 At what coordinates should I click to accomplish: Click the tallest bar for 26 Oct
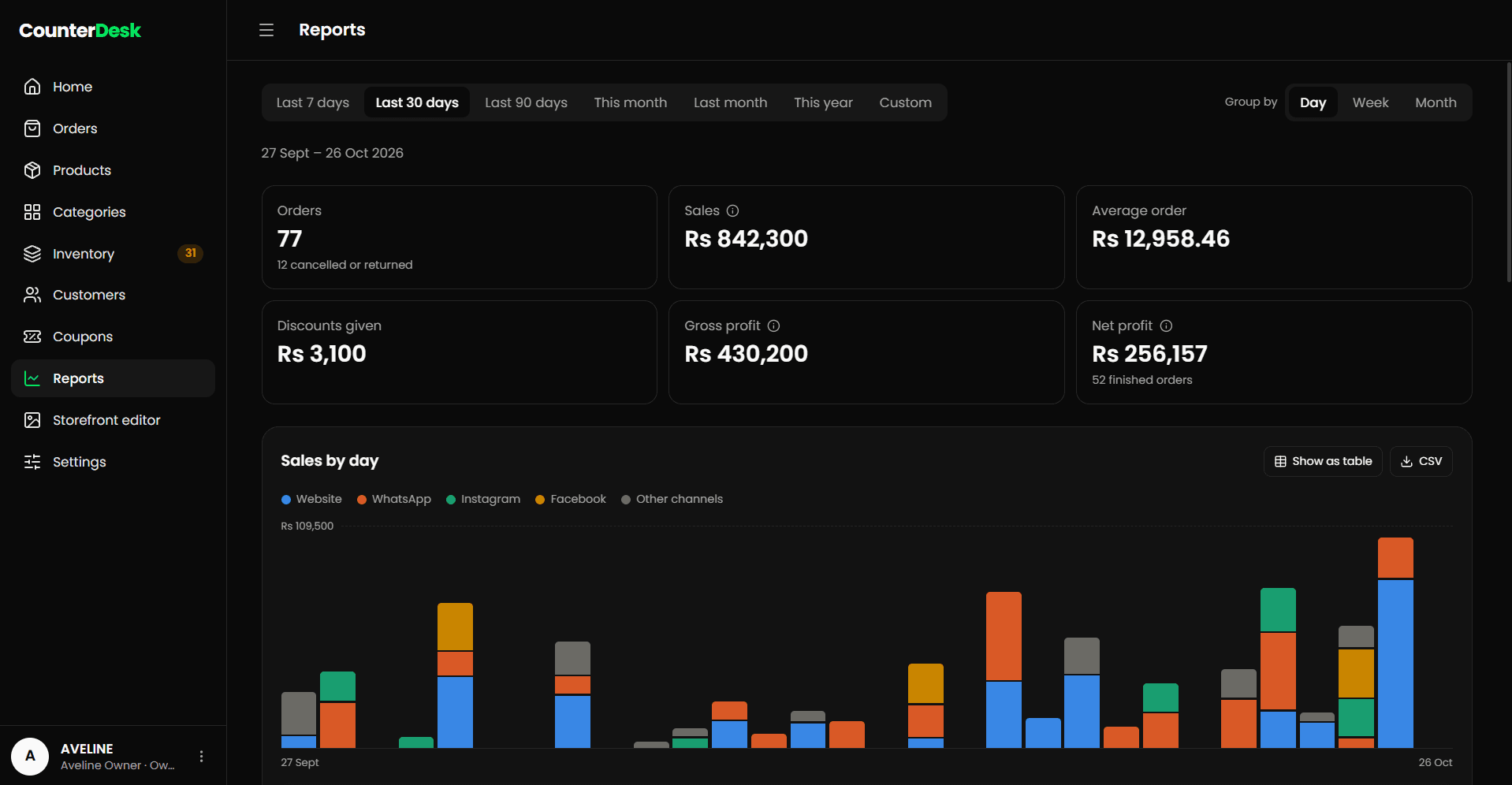[1395, 642]
